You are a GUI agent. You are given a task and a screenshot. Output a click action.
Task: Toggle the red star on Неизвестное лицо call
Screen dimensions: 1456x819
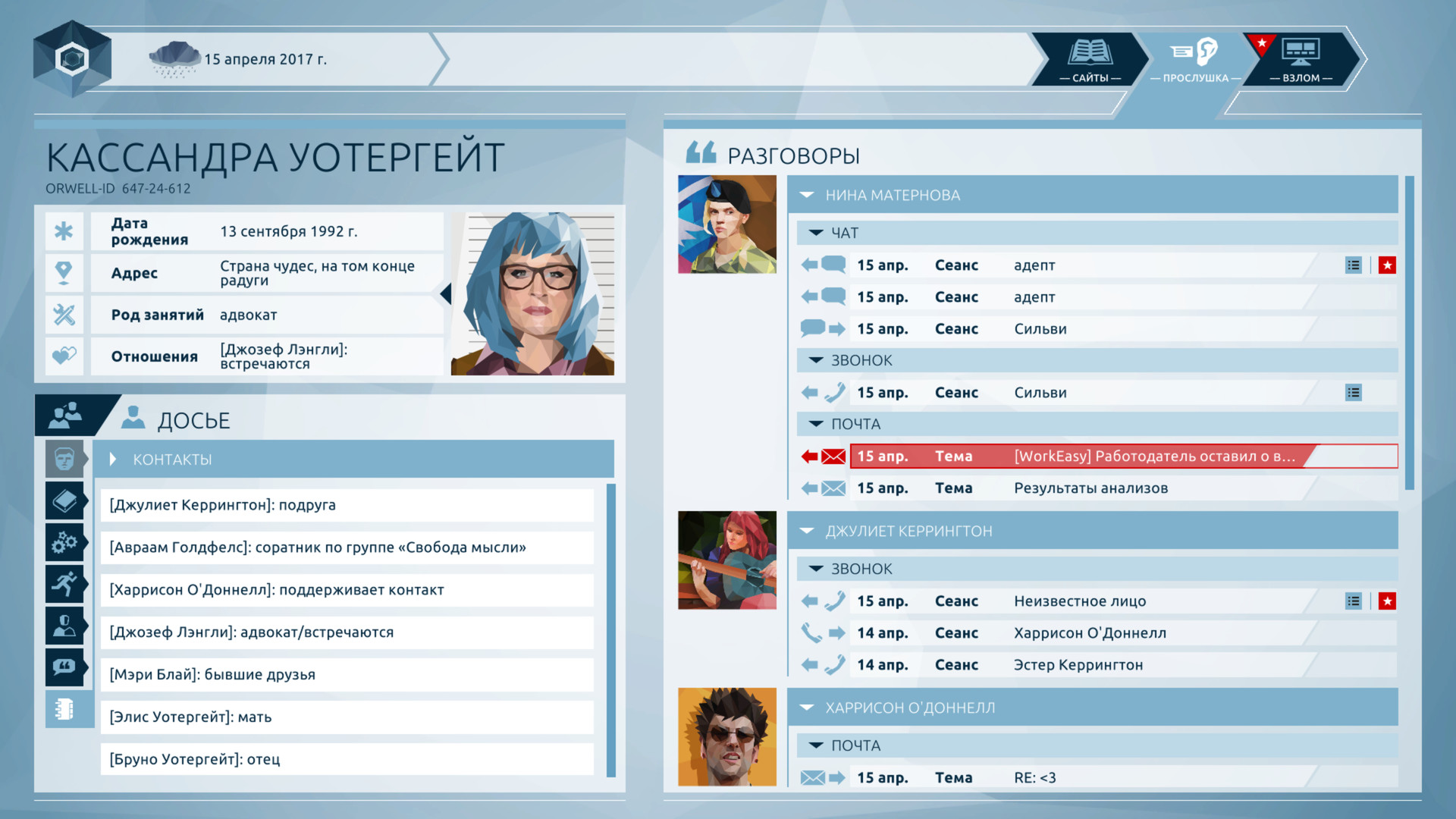pyautogui.click(x=1387, y=601)
